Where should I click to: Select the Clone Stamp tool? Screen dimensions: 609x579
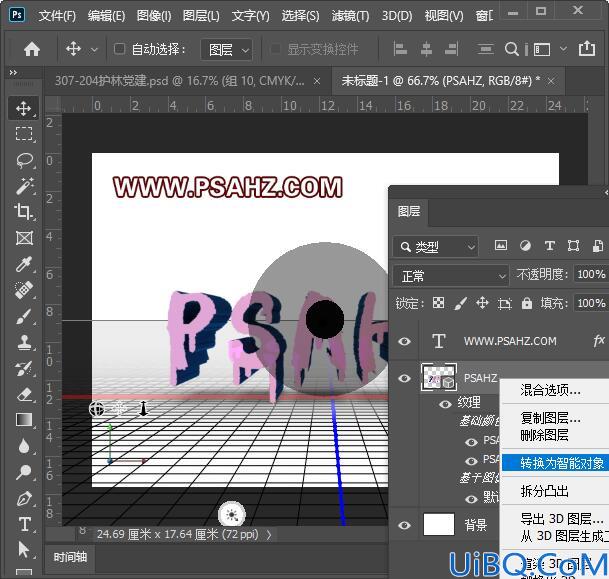[24, 342]
